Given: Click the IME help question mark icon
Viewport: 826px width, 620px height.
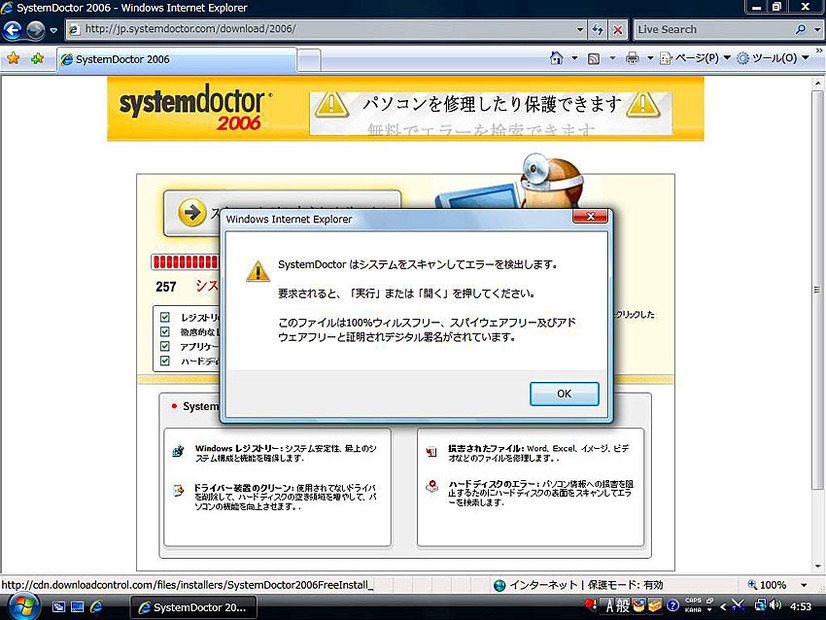Looking at the screenshot, I should pos(673,606).
